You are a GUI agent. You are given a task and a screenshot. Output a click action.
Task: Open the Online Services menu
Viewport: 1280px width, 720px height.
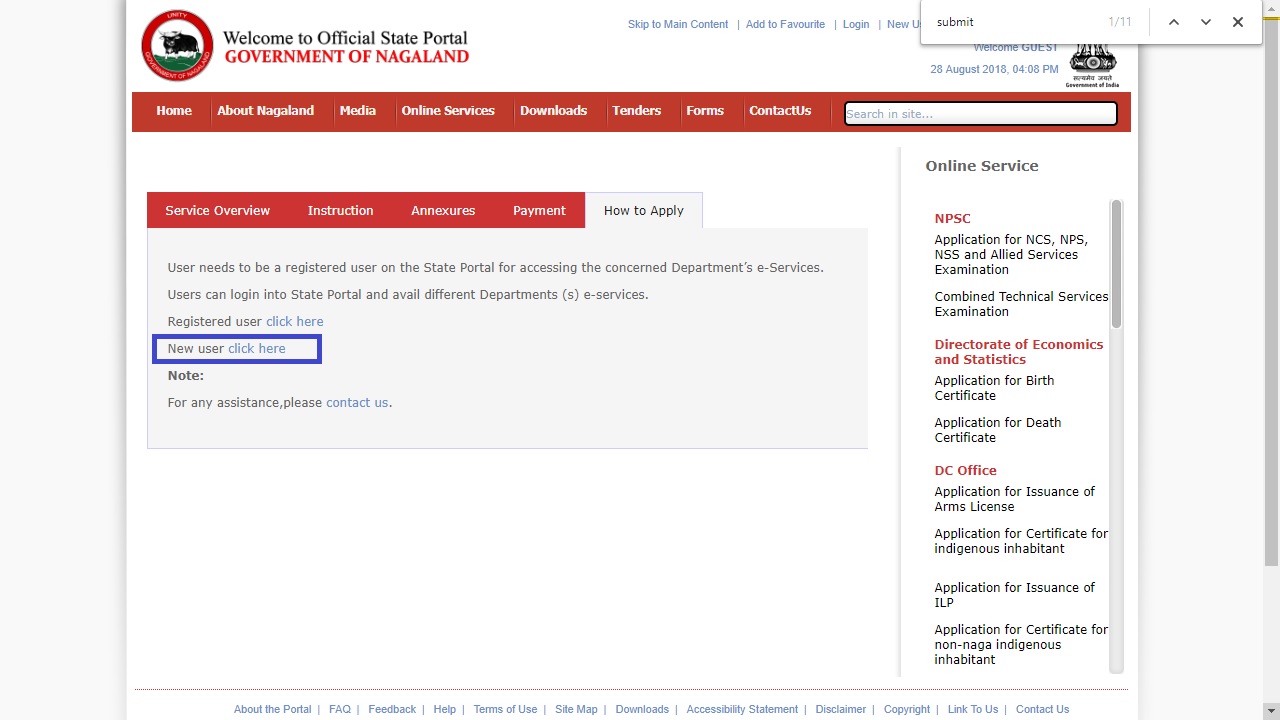point(448,111)
